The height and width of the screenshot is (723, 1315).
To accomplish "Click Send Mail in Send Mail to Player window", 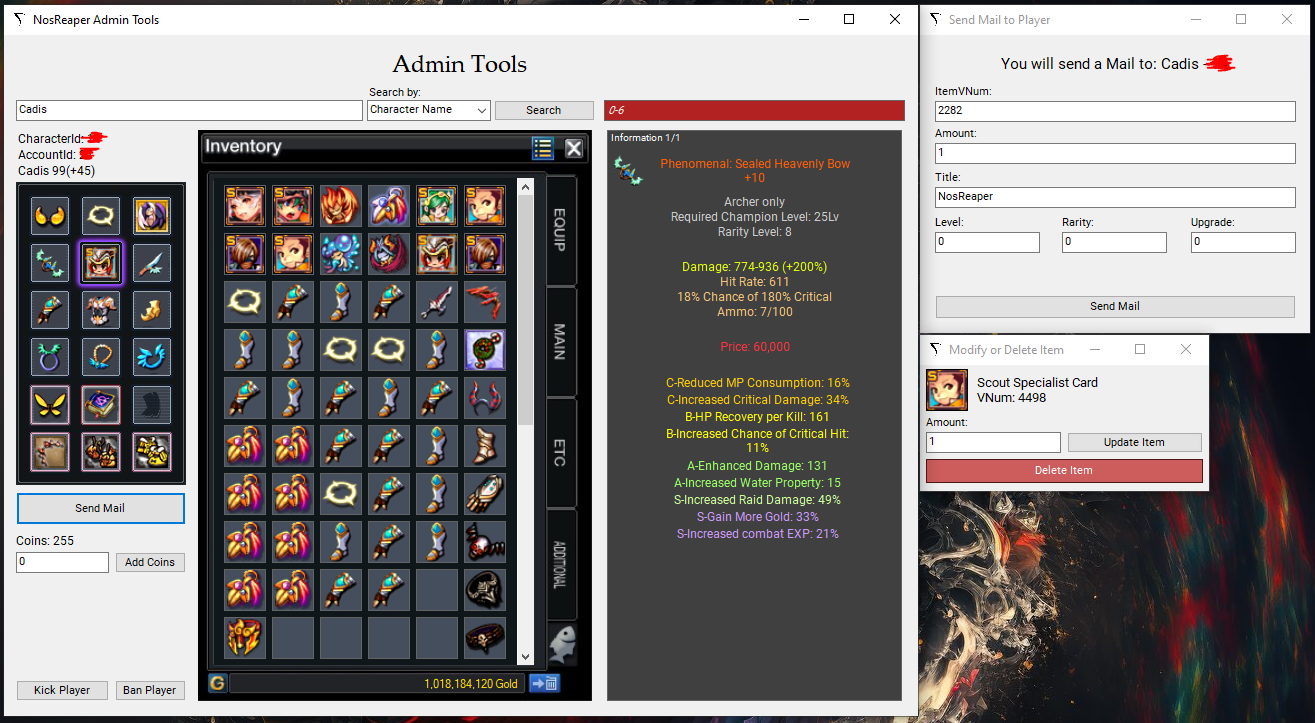I will pyautogui.click(x=1115, y=306).
